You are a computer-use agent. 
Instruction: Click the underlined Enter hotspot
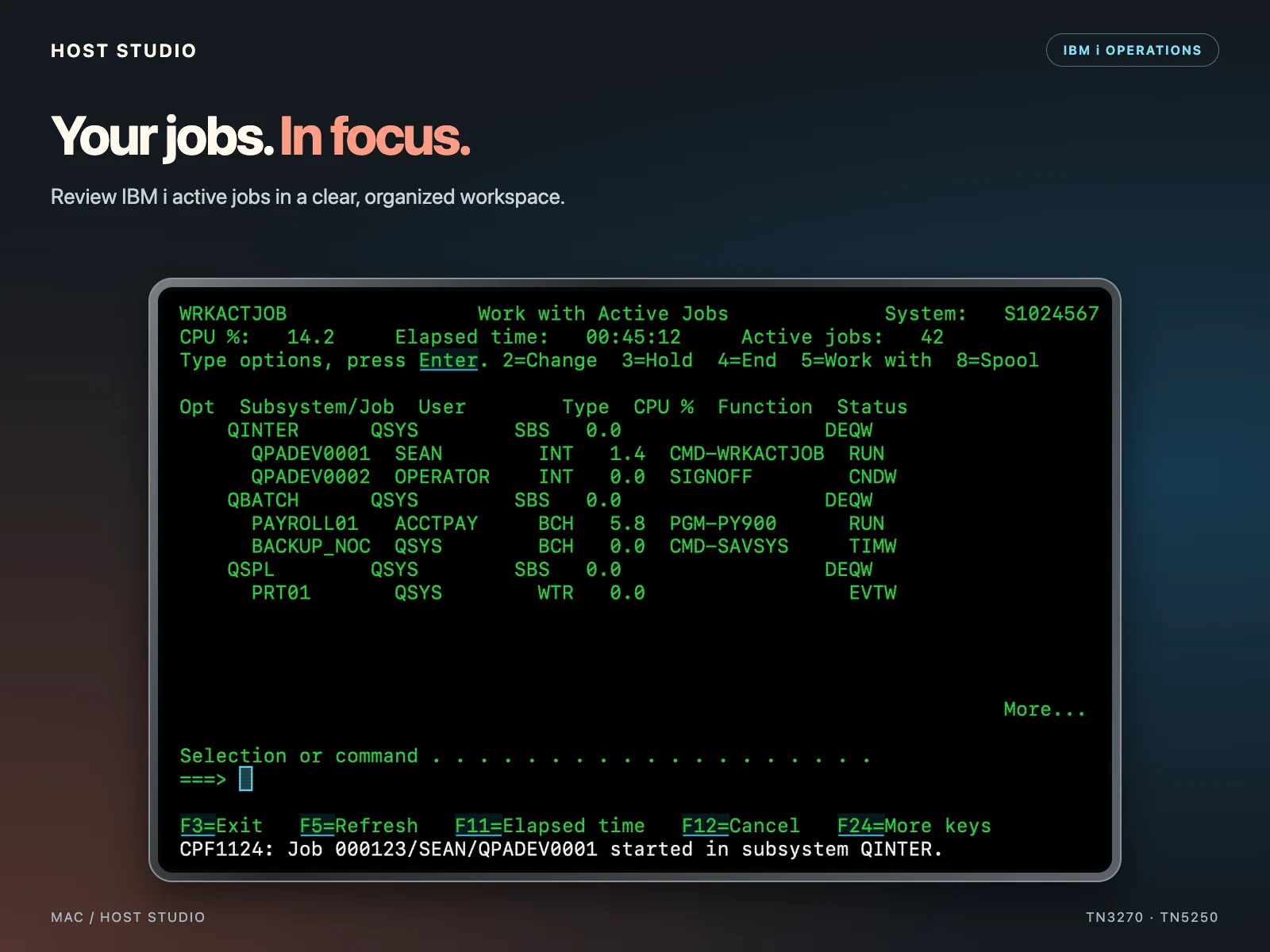pyautogui.click(x=448, y=360)
